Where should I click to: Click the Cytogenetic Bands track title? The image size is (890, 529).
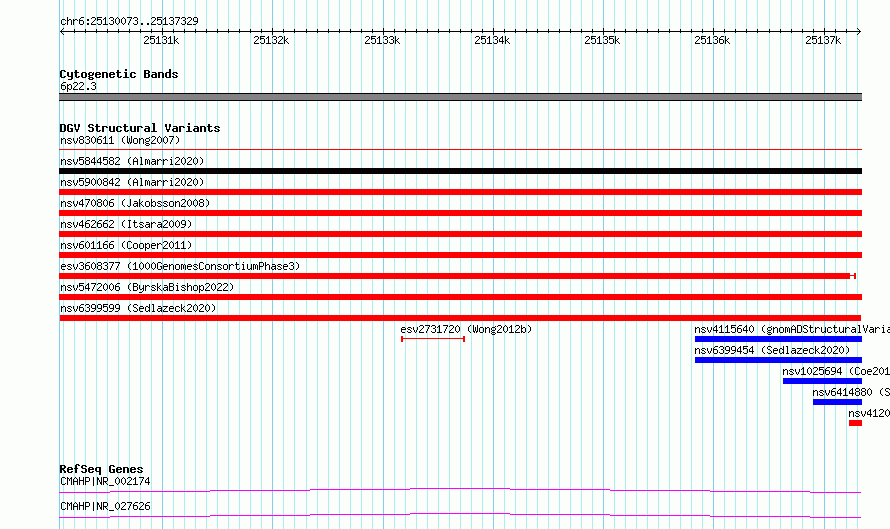coord(119,74)
